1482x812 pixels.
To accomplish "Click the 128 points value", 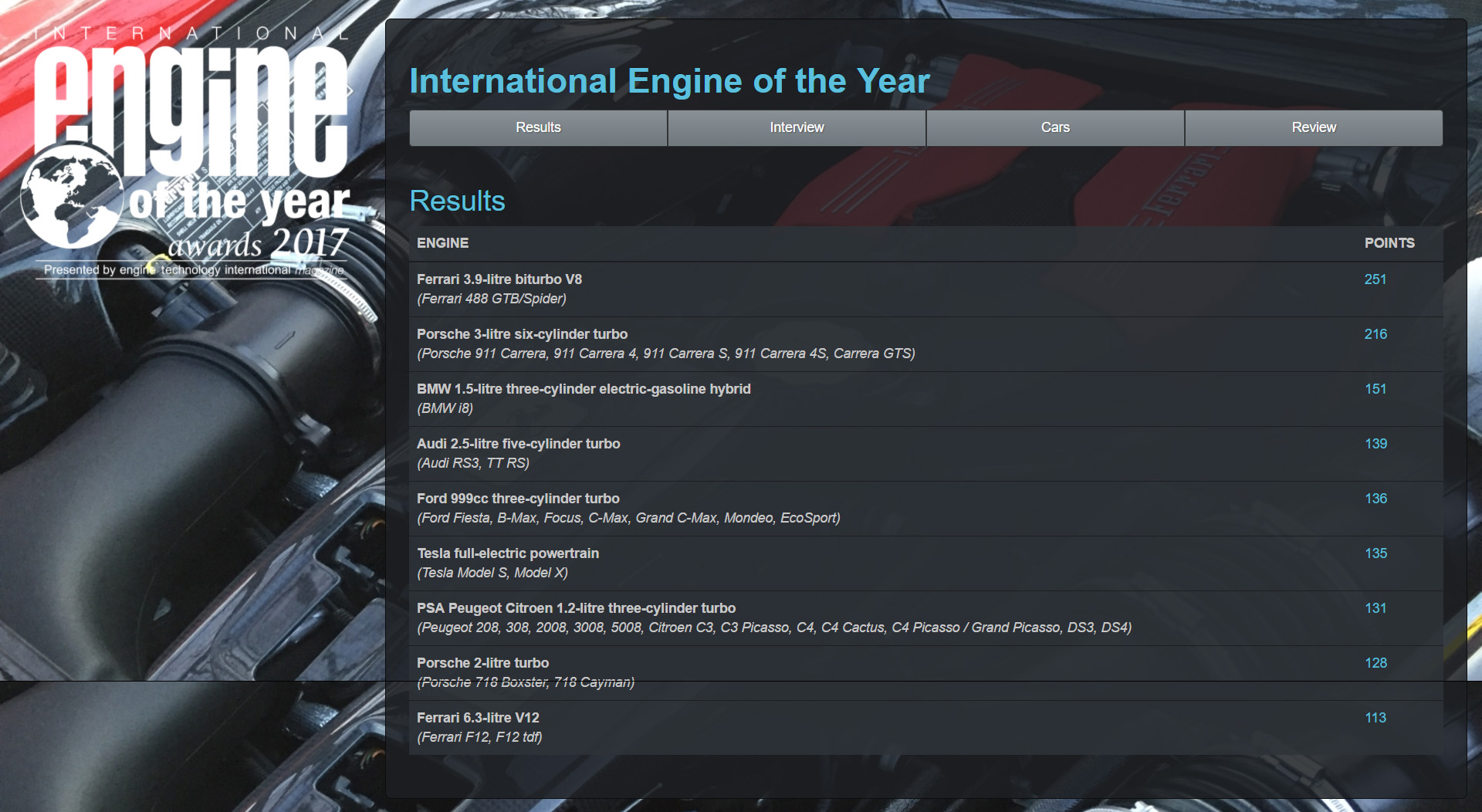I will click(1375, 663).
